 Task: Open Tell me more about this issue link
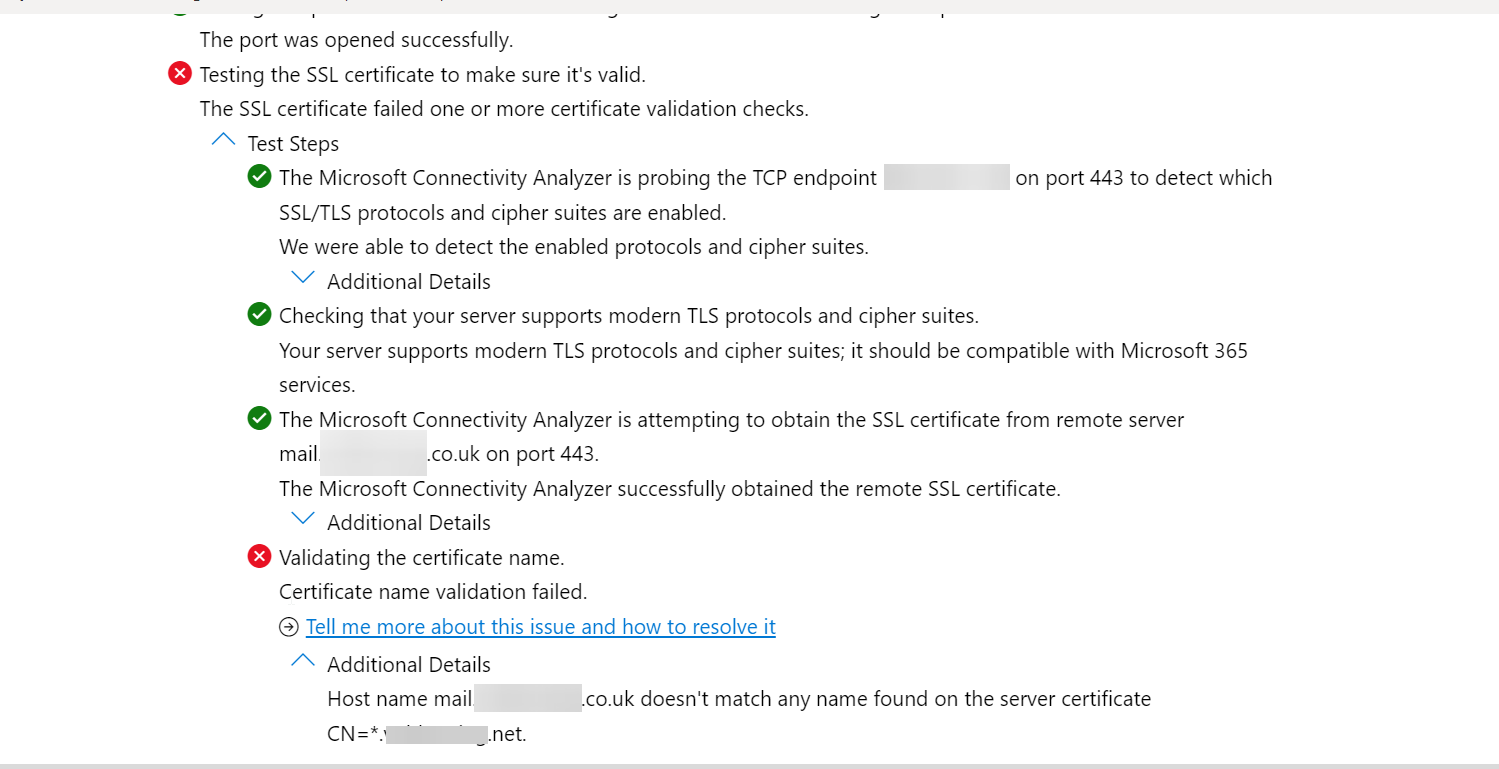pyautogui.click(x=540, y=627)
